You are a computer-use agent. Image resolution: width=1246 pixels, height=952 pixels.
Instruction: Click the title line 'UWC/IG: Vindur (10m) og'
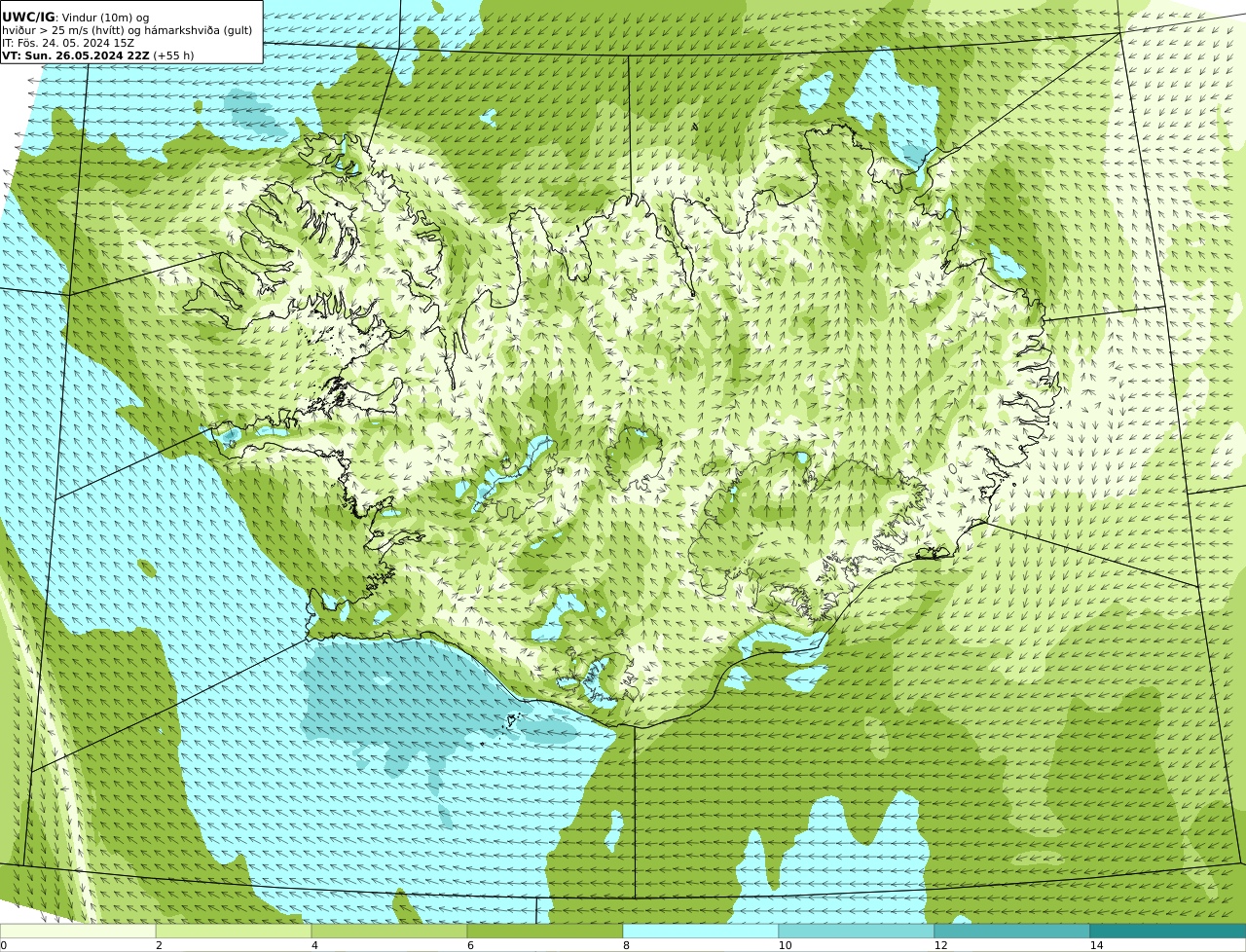pos(76,18)
